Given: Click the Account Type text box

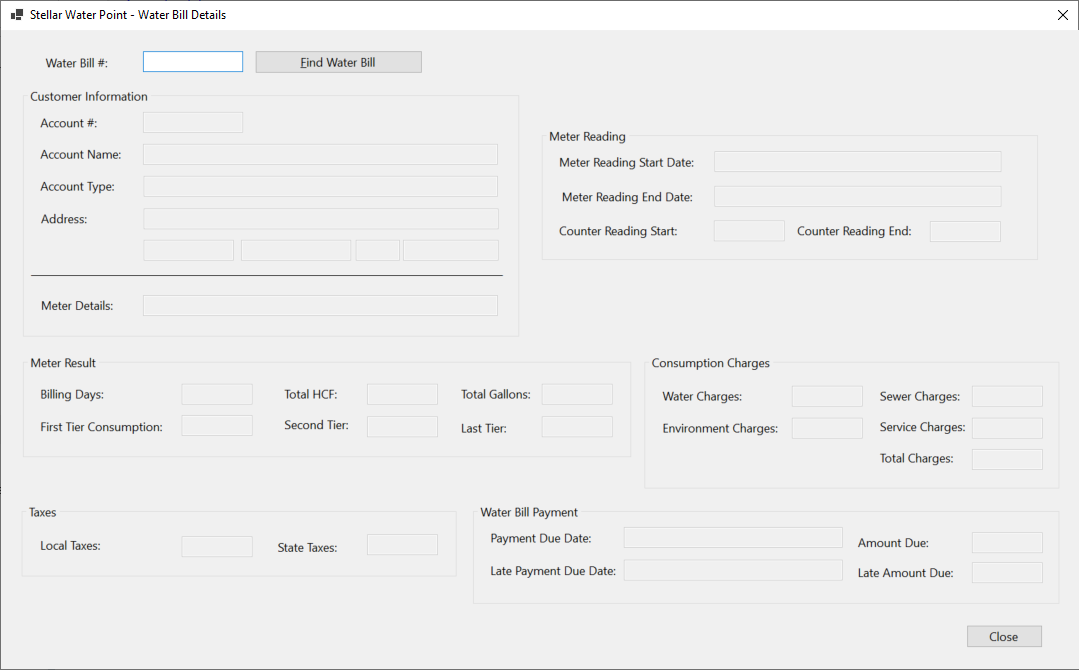Looking at the screenshot, I should pyautogui.click(x=320, y=186).
